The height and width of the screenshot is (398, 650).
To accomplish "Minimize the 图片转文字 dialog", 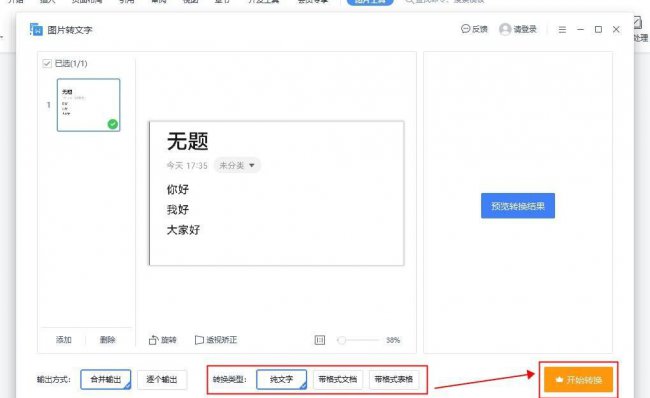I will tap(580, 29).
